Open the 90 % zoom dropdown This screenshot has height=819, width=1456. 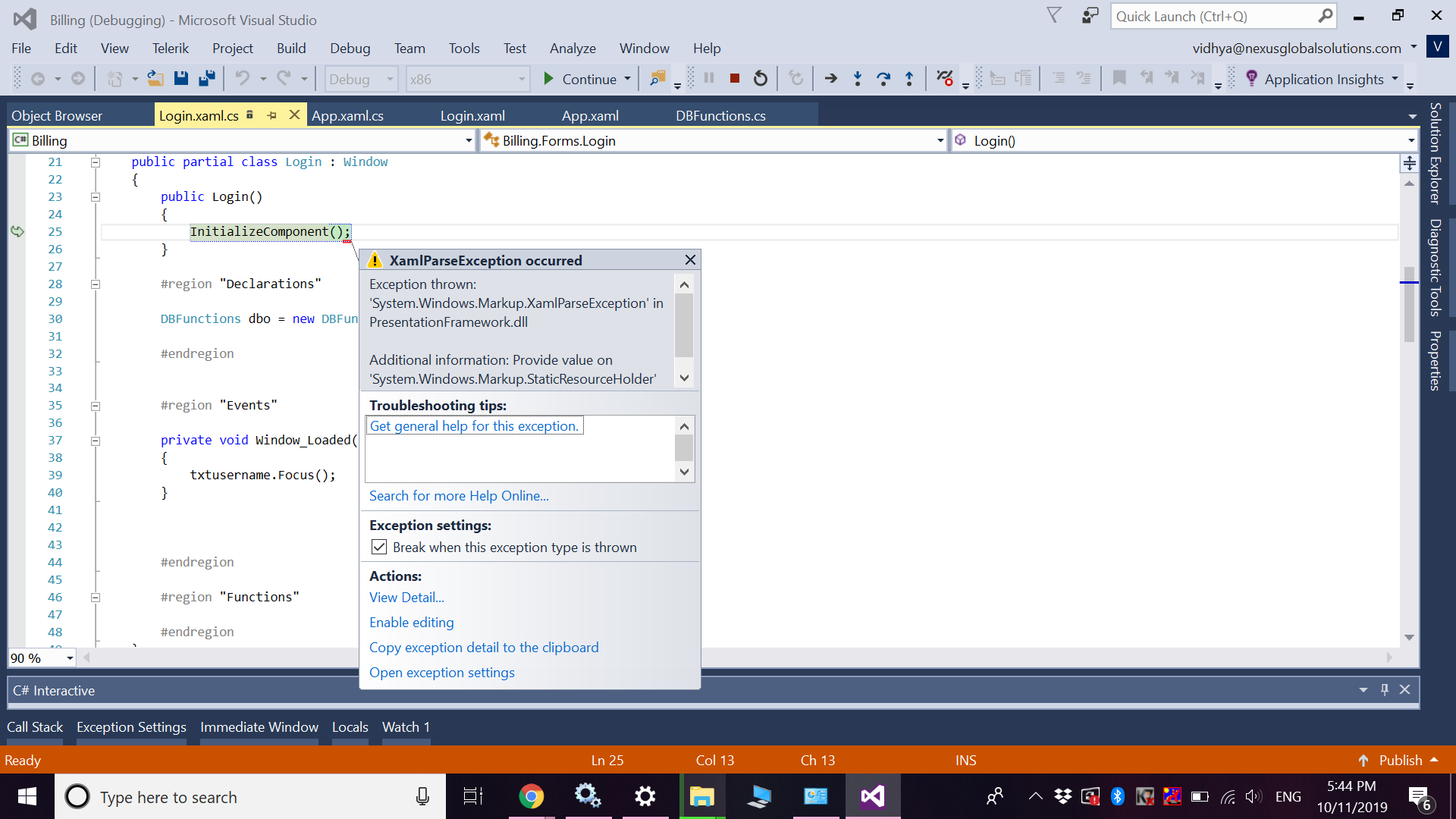pyautogui.click(x=70, y=658)
